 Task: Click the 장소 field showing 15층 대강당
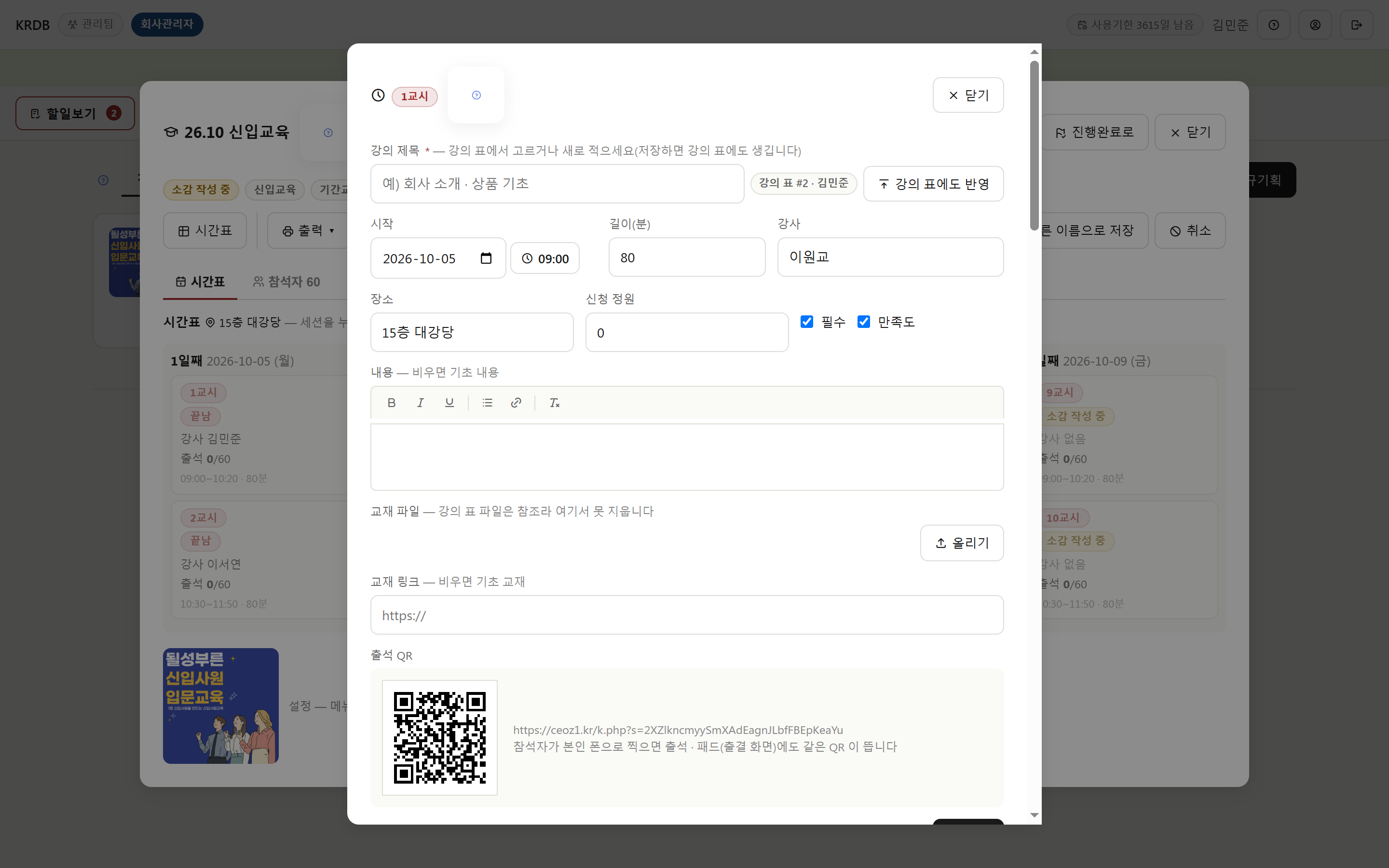point(472,332)
